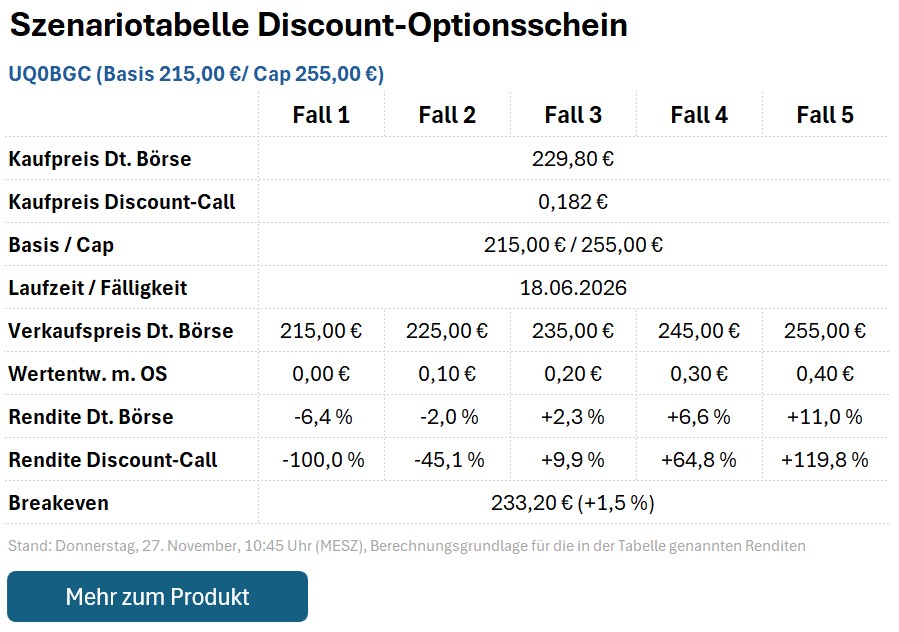This screenshot has width=899, height=632.
Task: Select the 18.06.2026 maturity date cell
Action: point(572,287)
